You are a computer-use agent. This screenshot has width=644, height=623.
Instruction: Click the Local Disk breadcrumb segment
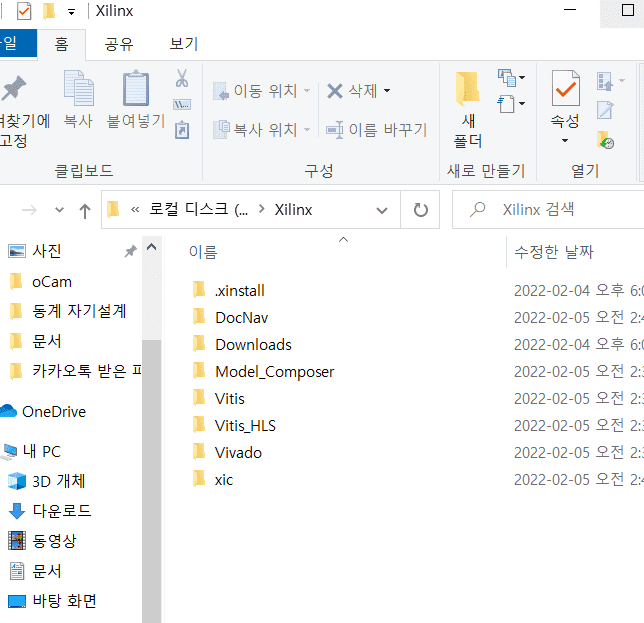click(198, 209)
